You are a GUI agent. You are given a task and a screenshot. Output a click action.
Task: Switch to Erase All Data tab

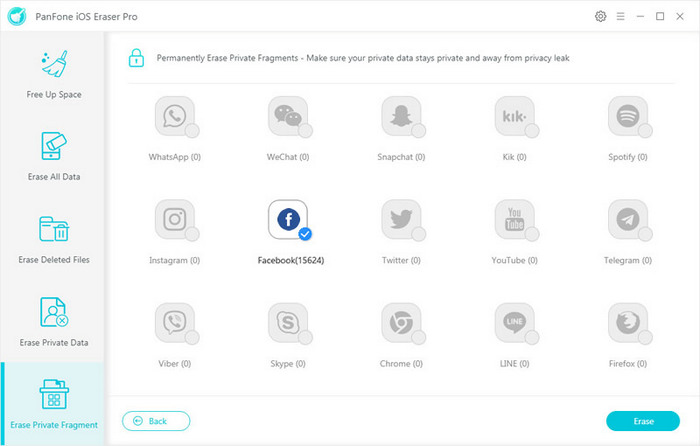(54, 156)
